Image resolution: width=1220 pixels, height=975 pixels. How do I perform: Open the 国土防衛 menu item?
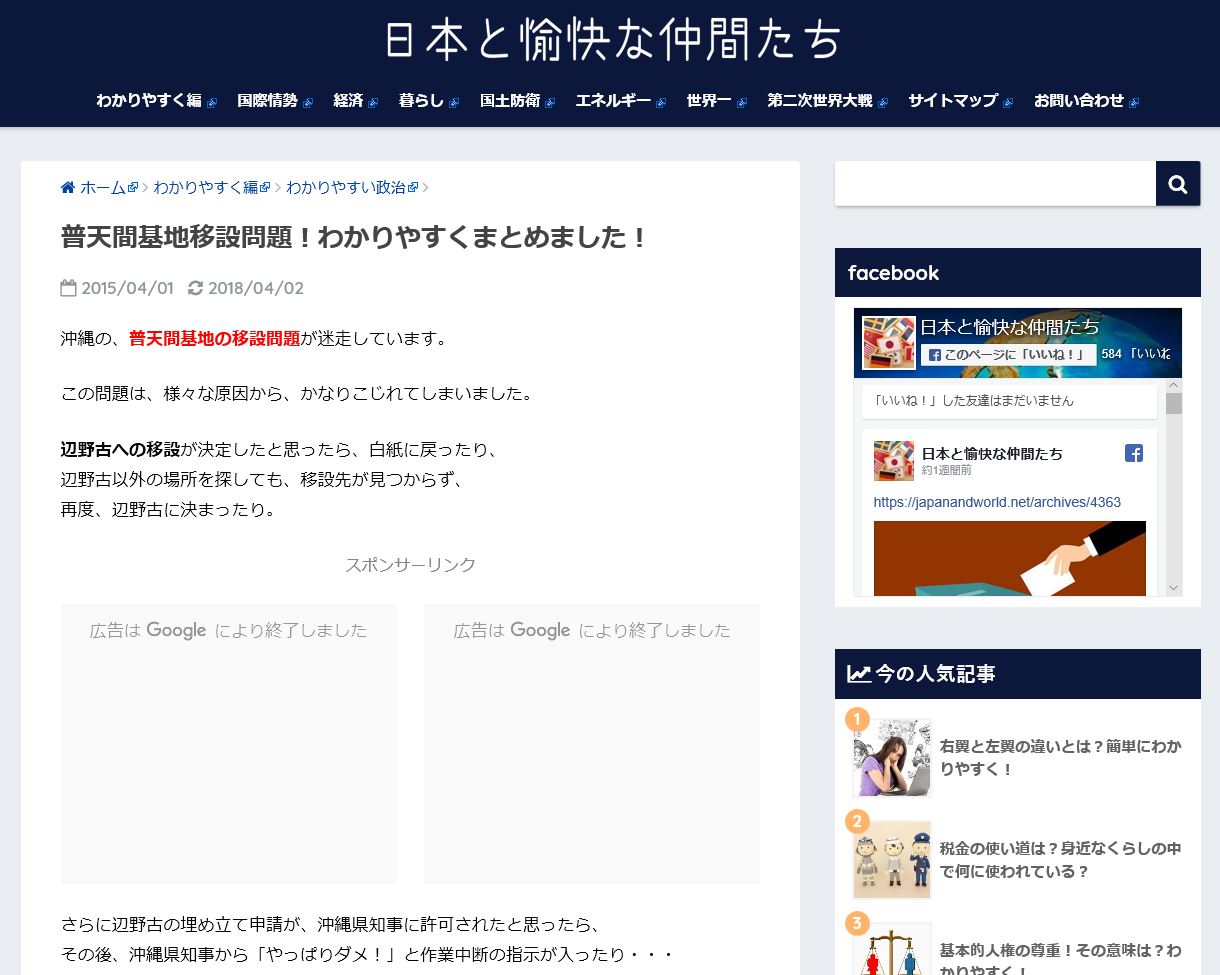tap(517, 101)
